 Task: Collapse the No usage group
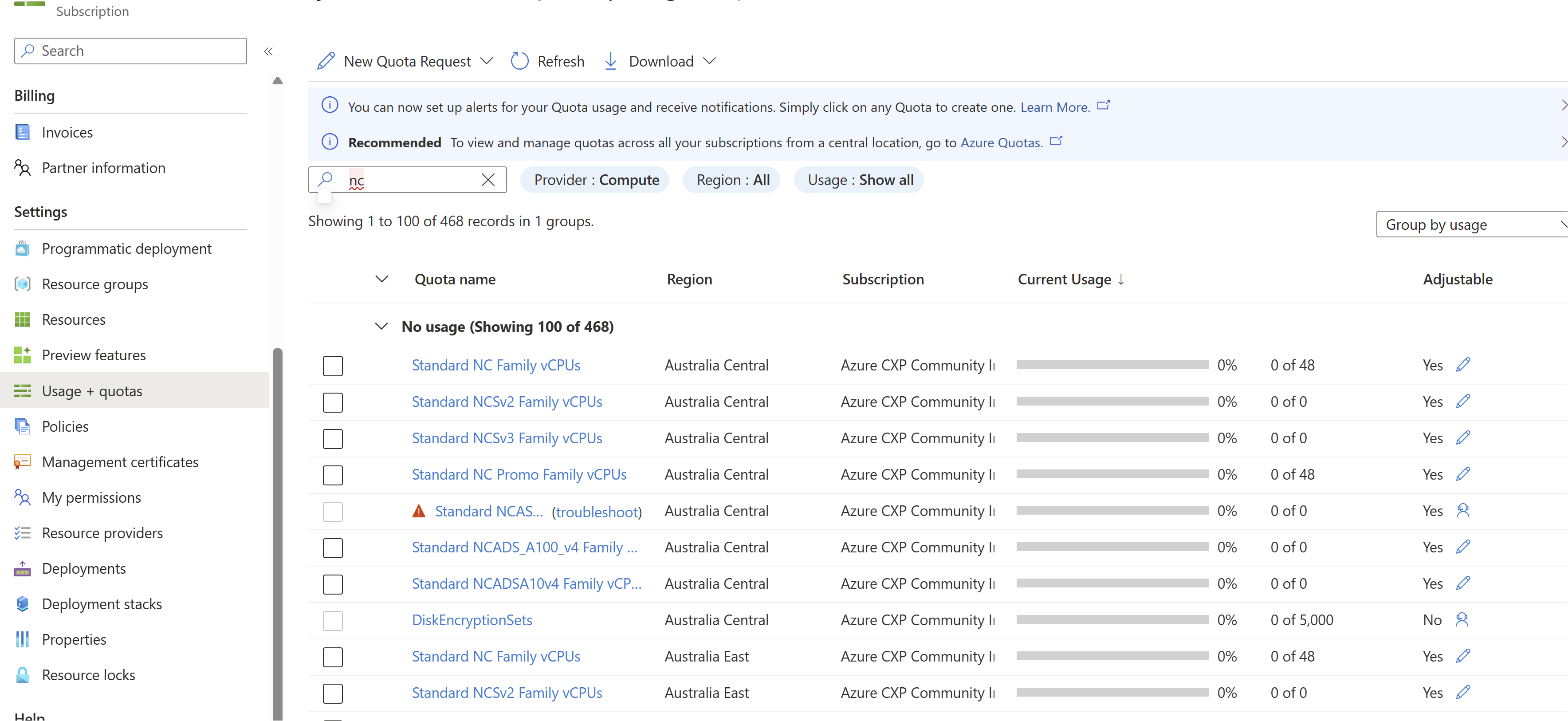point(381,327)
